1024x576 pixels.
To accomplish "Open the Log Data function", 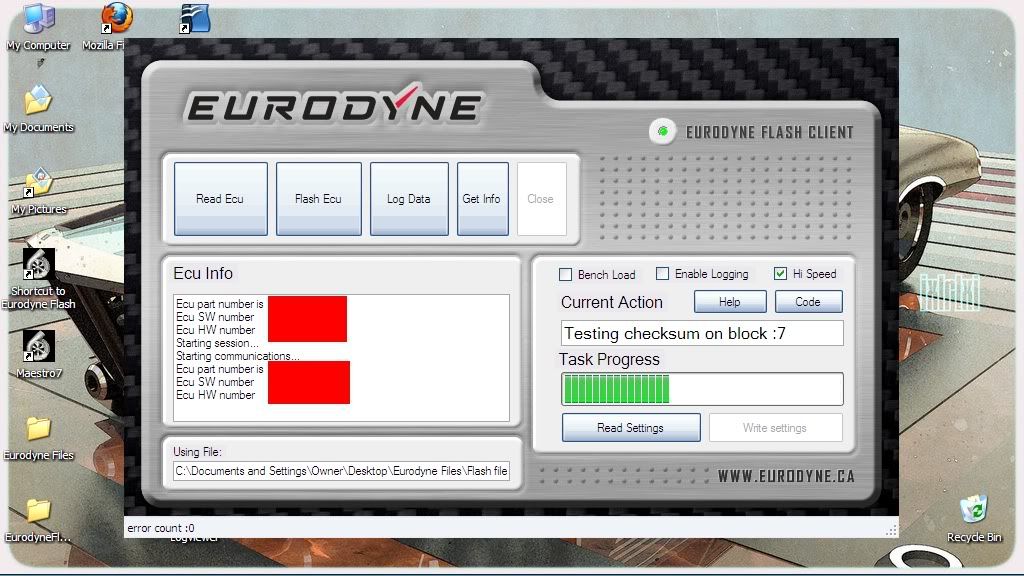I will [x=409, y=199].
